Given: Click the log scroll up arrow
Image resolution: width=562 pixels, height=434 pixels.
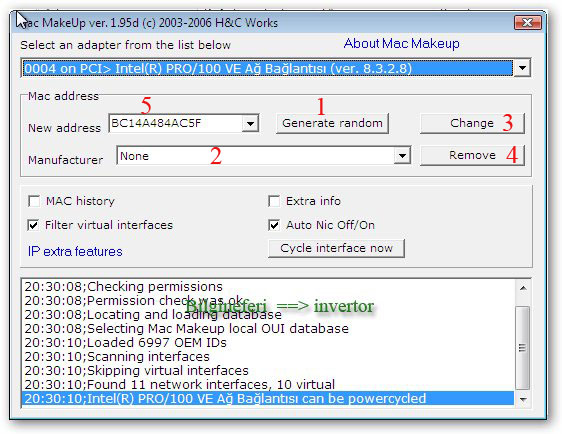Looking at the screenshot, I should pyautogui.click(x=523, y=288).
